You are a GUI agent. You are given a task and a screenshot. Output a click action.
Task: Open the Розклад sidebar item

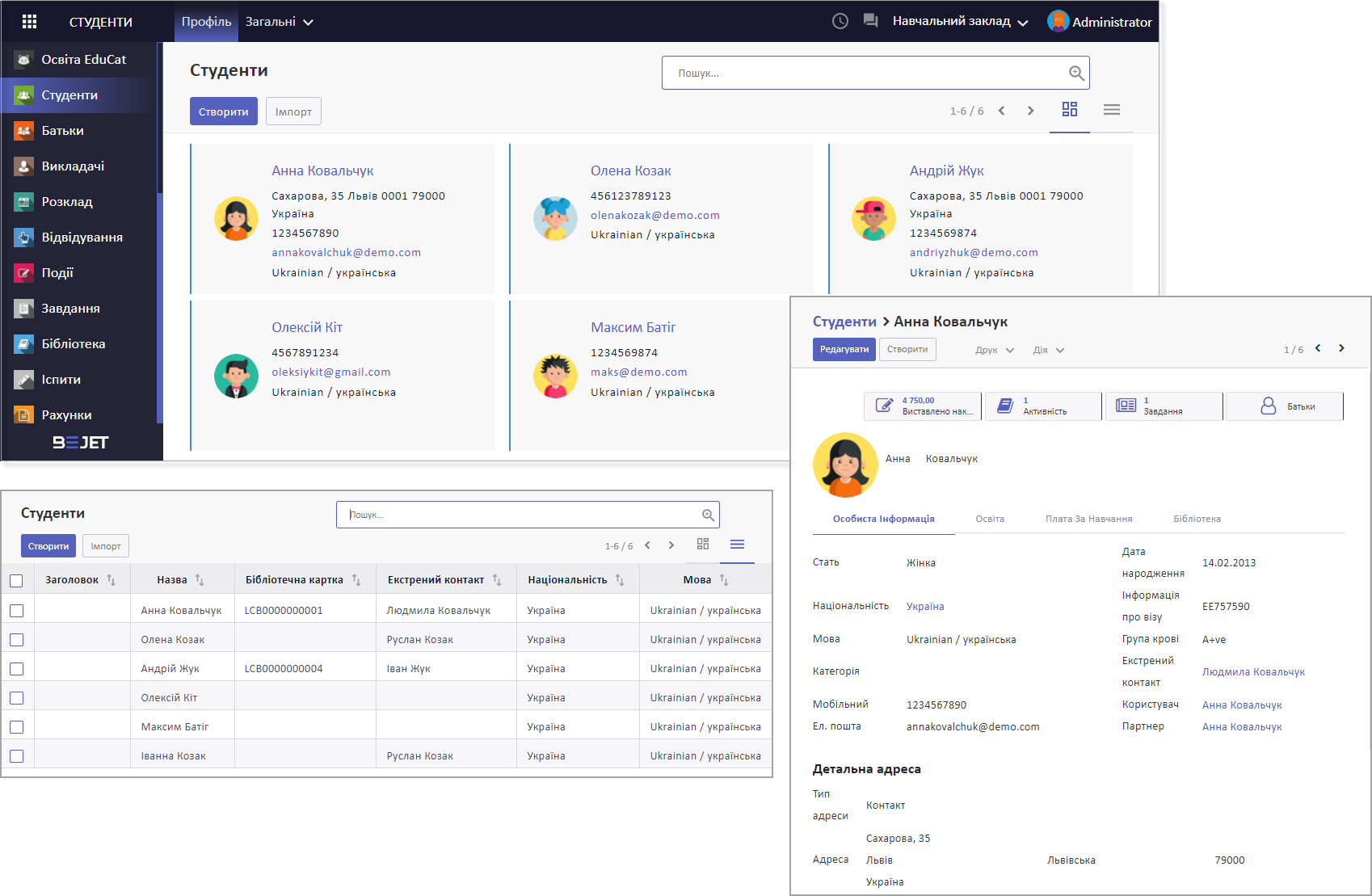coord(79,202)
